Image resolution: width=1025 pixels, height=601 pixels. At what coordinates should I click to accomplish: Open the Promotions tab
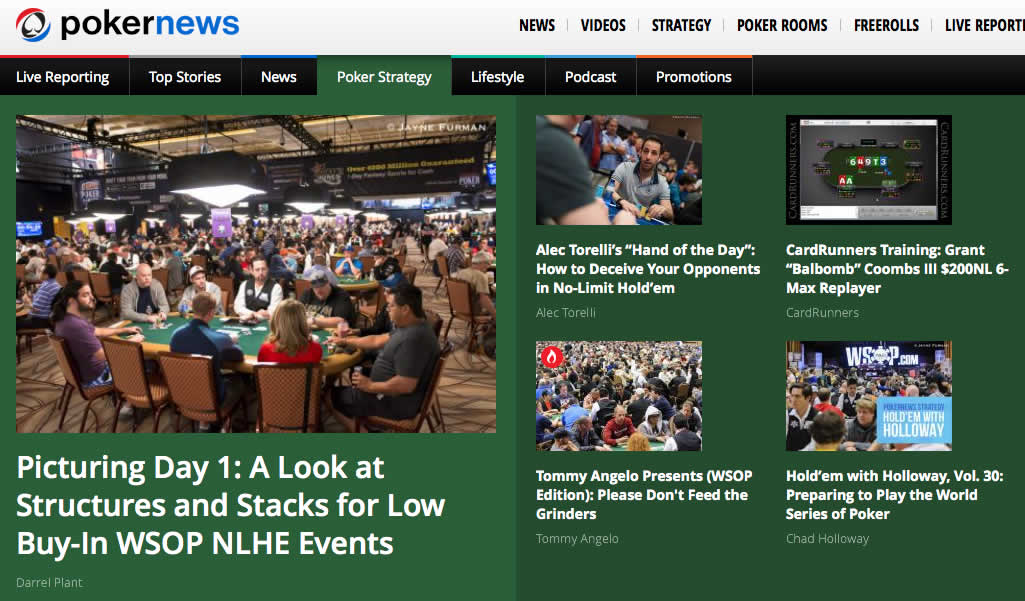pyautogui.click(x=693, y=77)
